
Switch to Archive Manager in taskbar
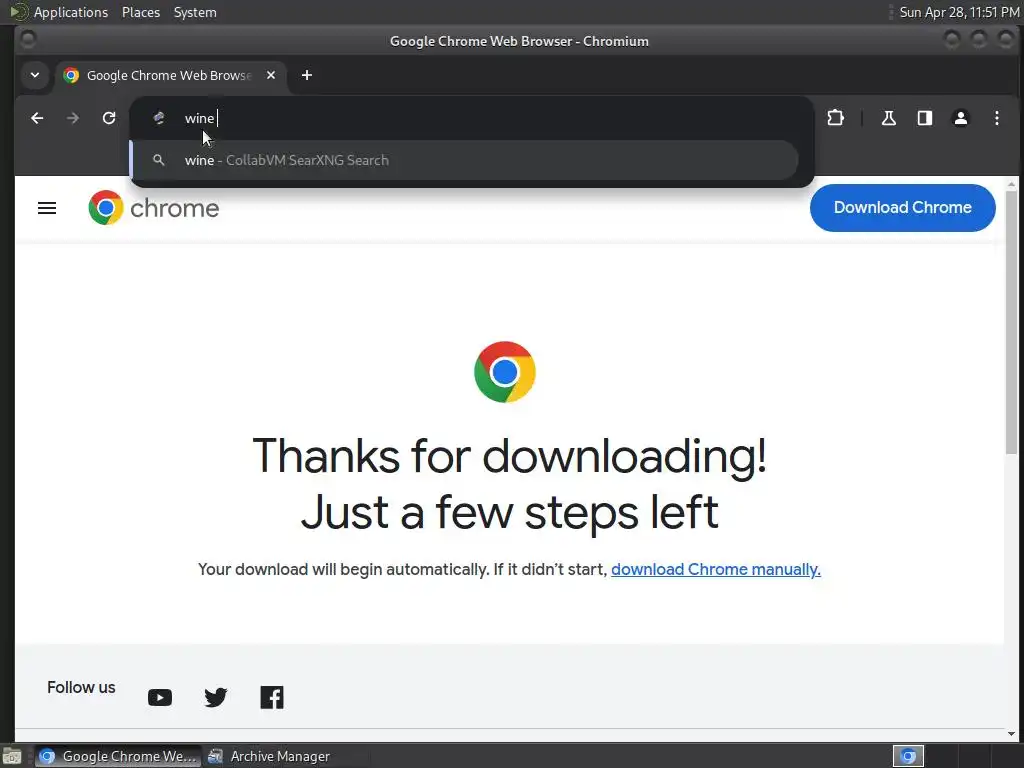tap(269, 756)
